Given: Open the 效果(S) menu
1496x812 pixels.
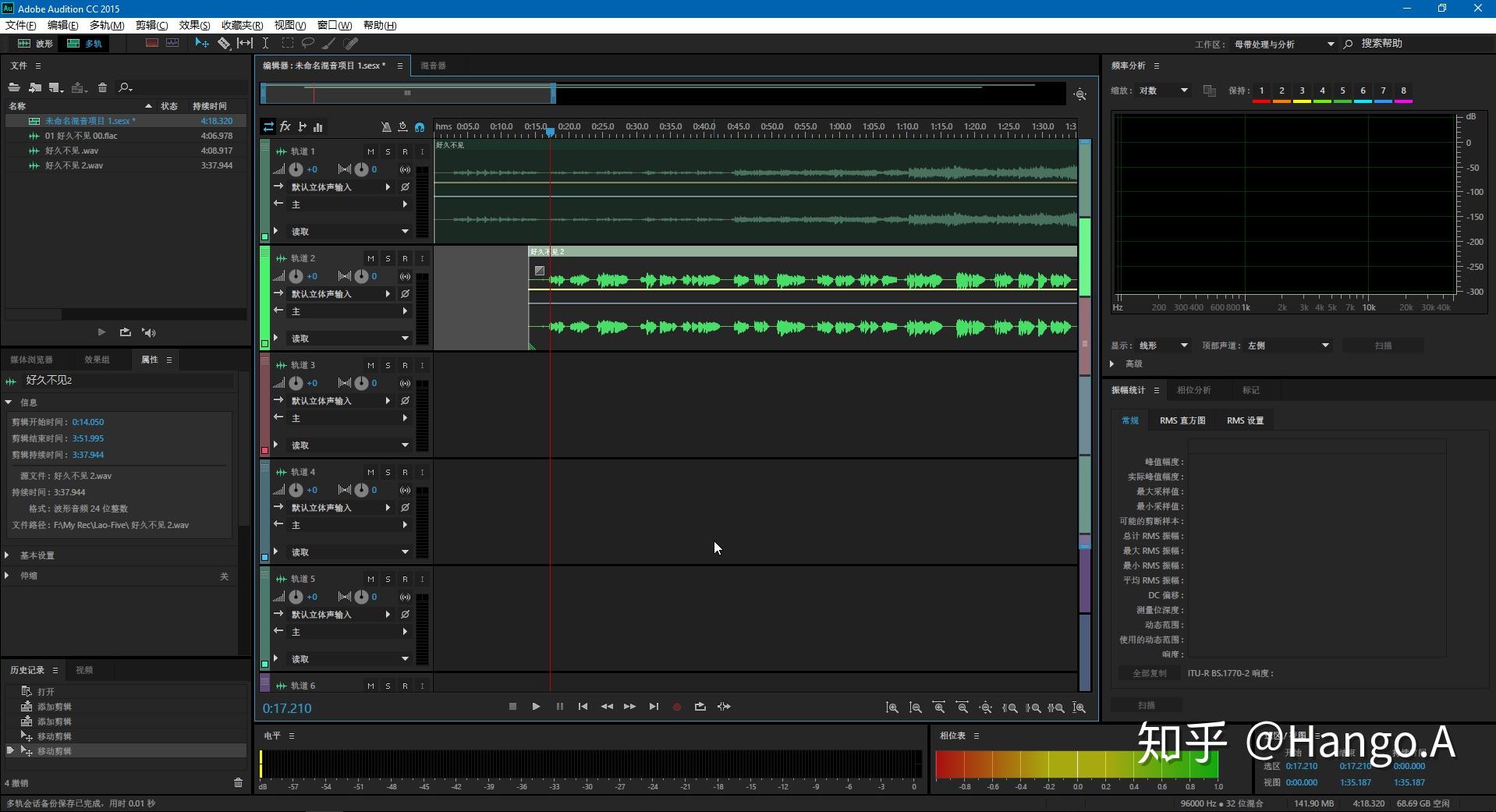Looking at the screenshot, I should [194, 25].
